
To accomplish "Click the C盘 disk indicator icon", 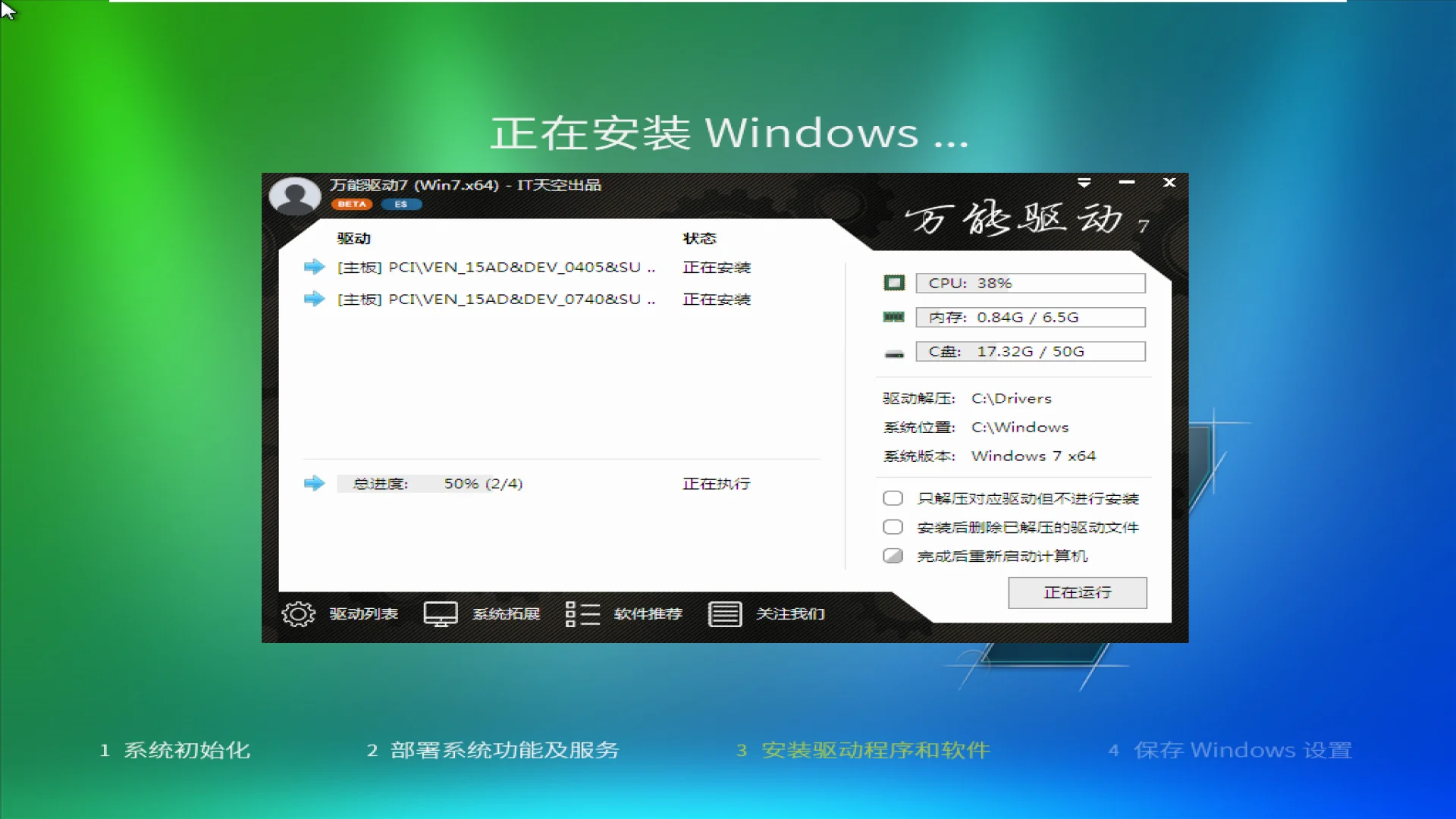I will click(894, 352).
